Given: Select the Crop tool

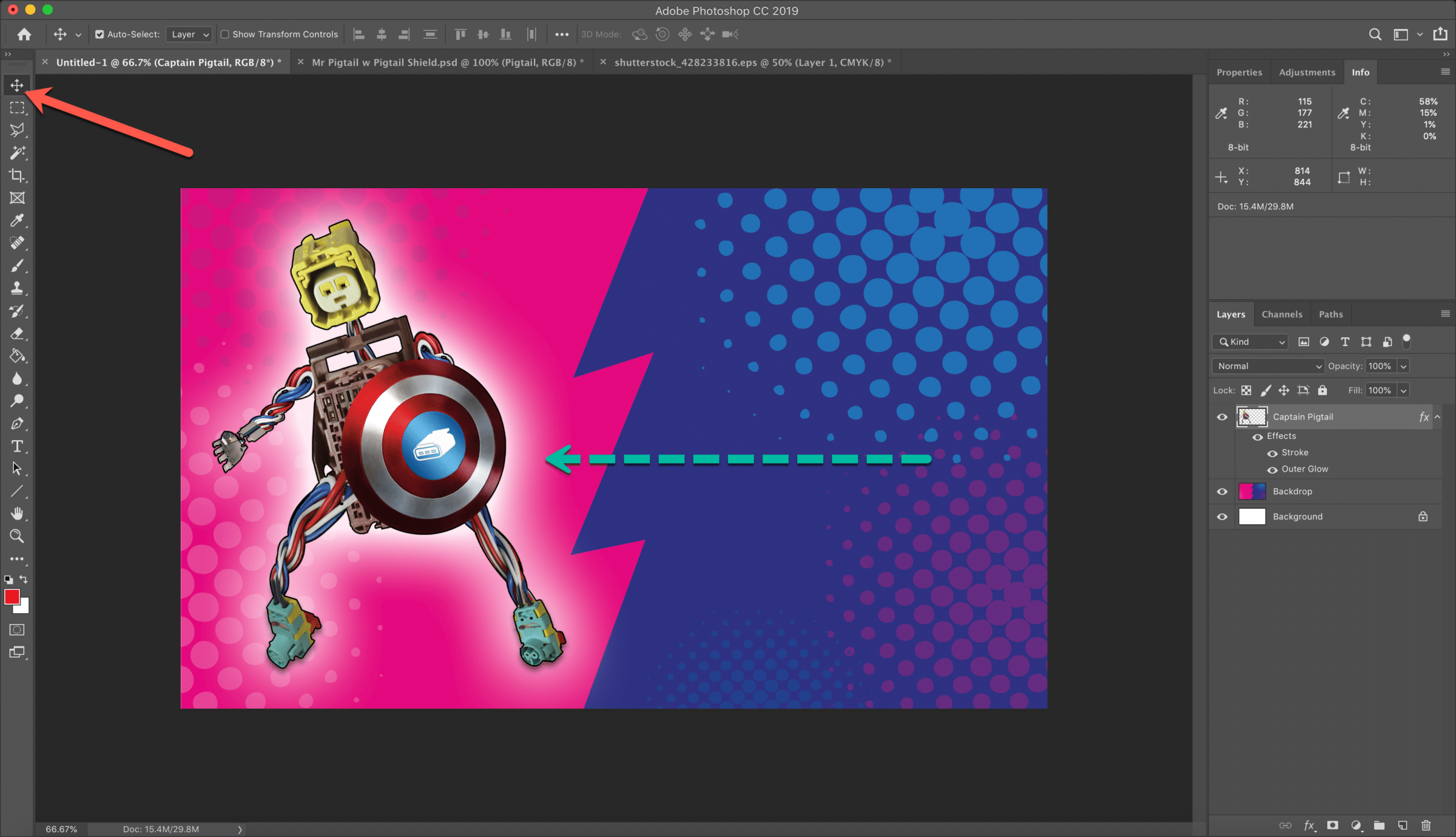Looking at the screenshot, I should [17, 175].
